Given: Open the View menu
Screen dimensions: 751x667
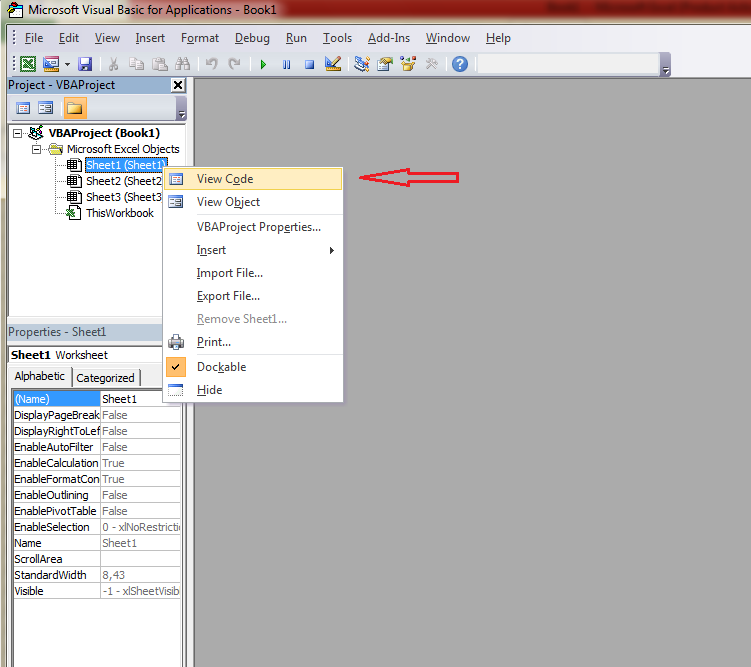Looking at the screenshot, I should pyautogui.click(x=107, y=38).
